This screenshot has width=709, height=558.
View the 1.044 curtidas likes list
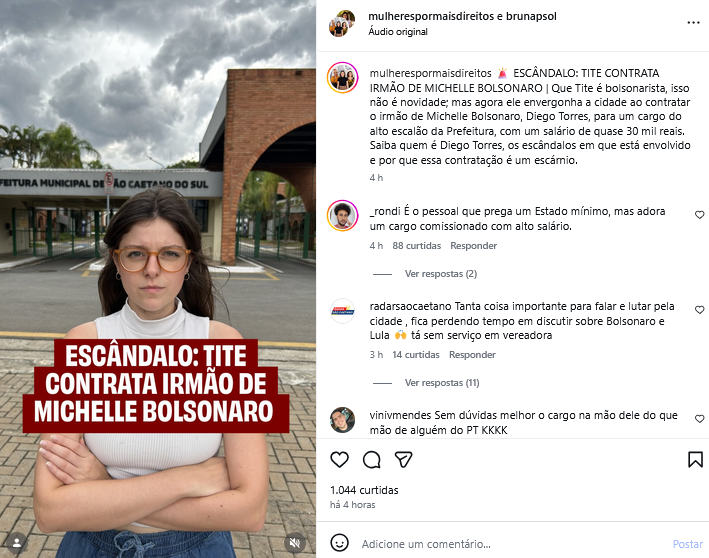tap(364, 490)
